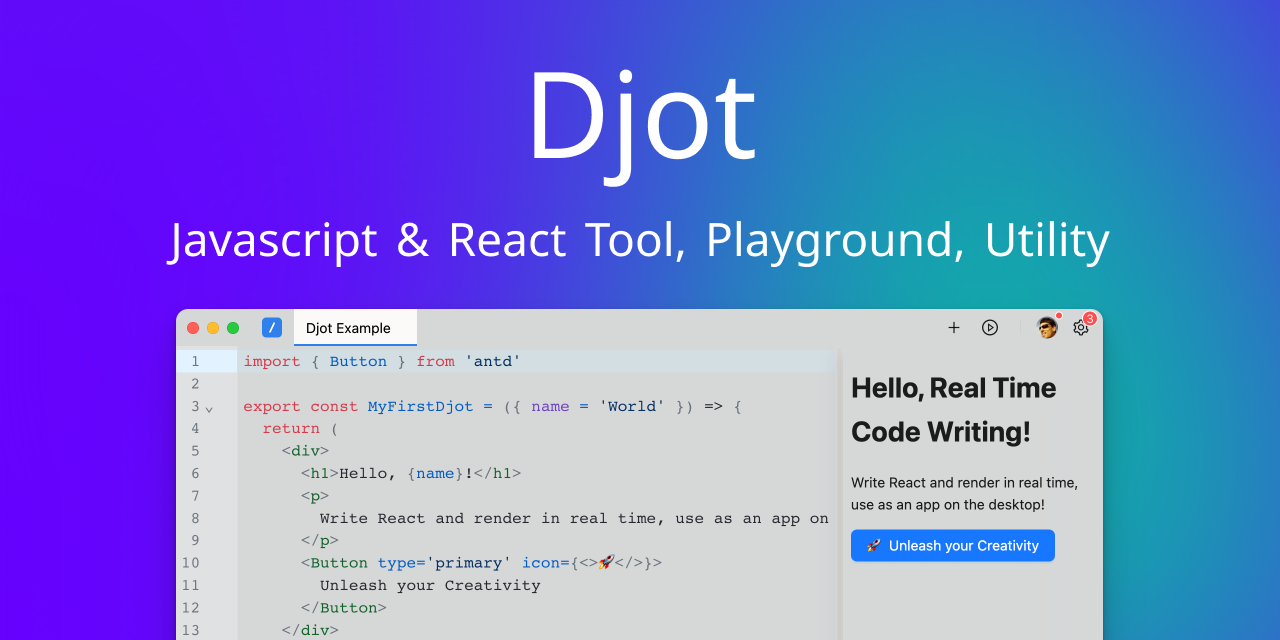Image resolution: width=1280 pixels, height=640 pixels.
Task: Click the red close window button
Action: pyautogui.click(x=193, y=328)
